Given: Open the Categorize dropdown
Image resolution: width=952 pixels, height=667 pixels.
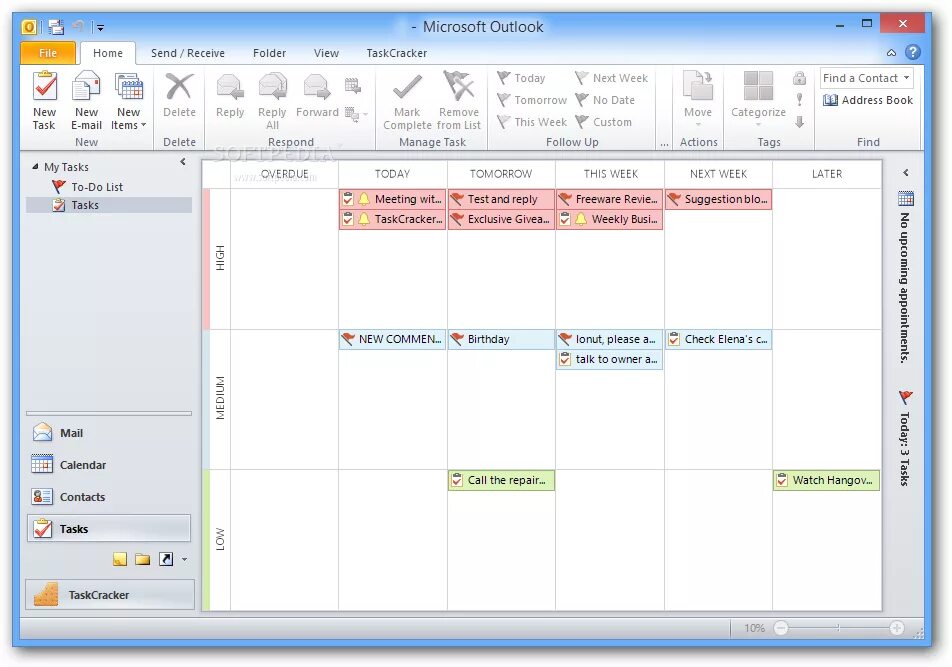Looking at the screenshot, I should 758,100.
